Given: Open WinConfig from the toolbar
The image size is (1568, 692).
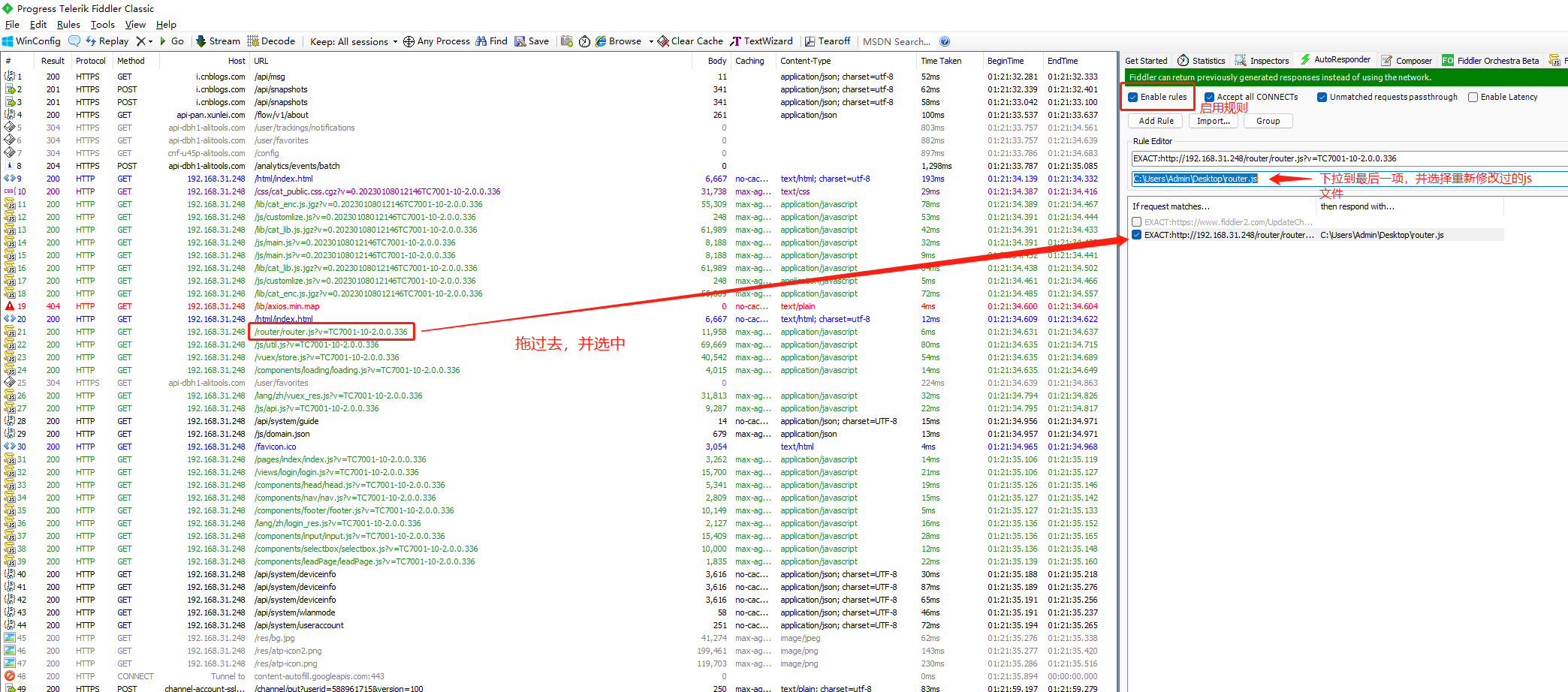Looking at the screenshot, I should coord(32,41).
